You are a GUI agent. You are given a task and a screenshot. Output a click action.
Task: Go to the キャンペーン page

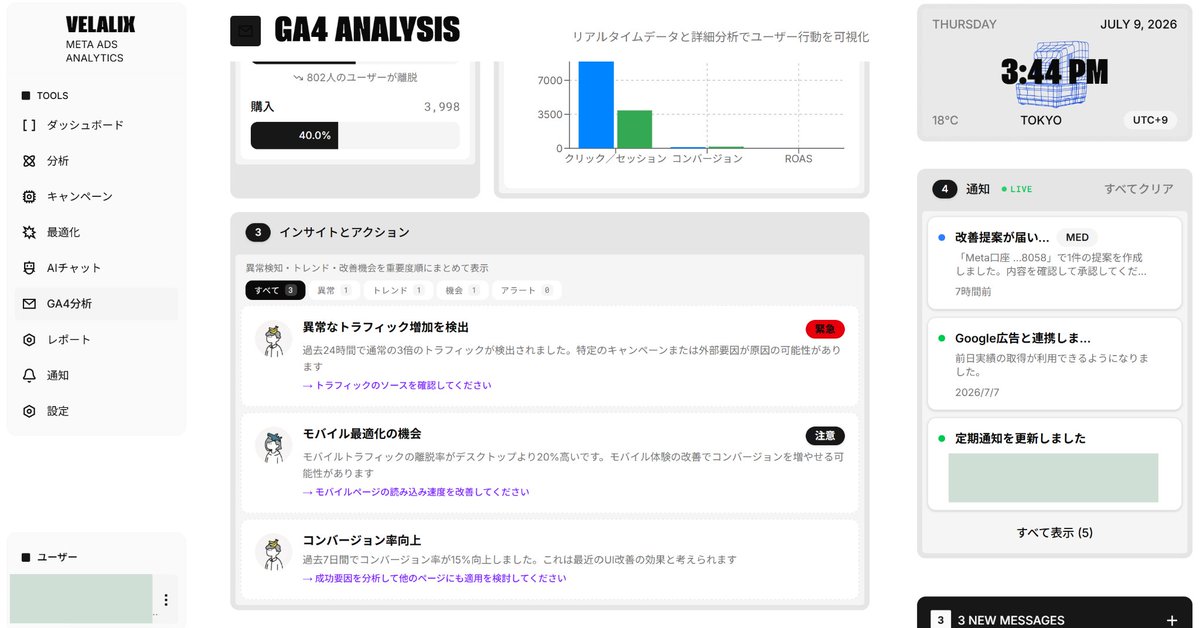pyautogui.click(x=96, y=197)
